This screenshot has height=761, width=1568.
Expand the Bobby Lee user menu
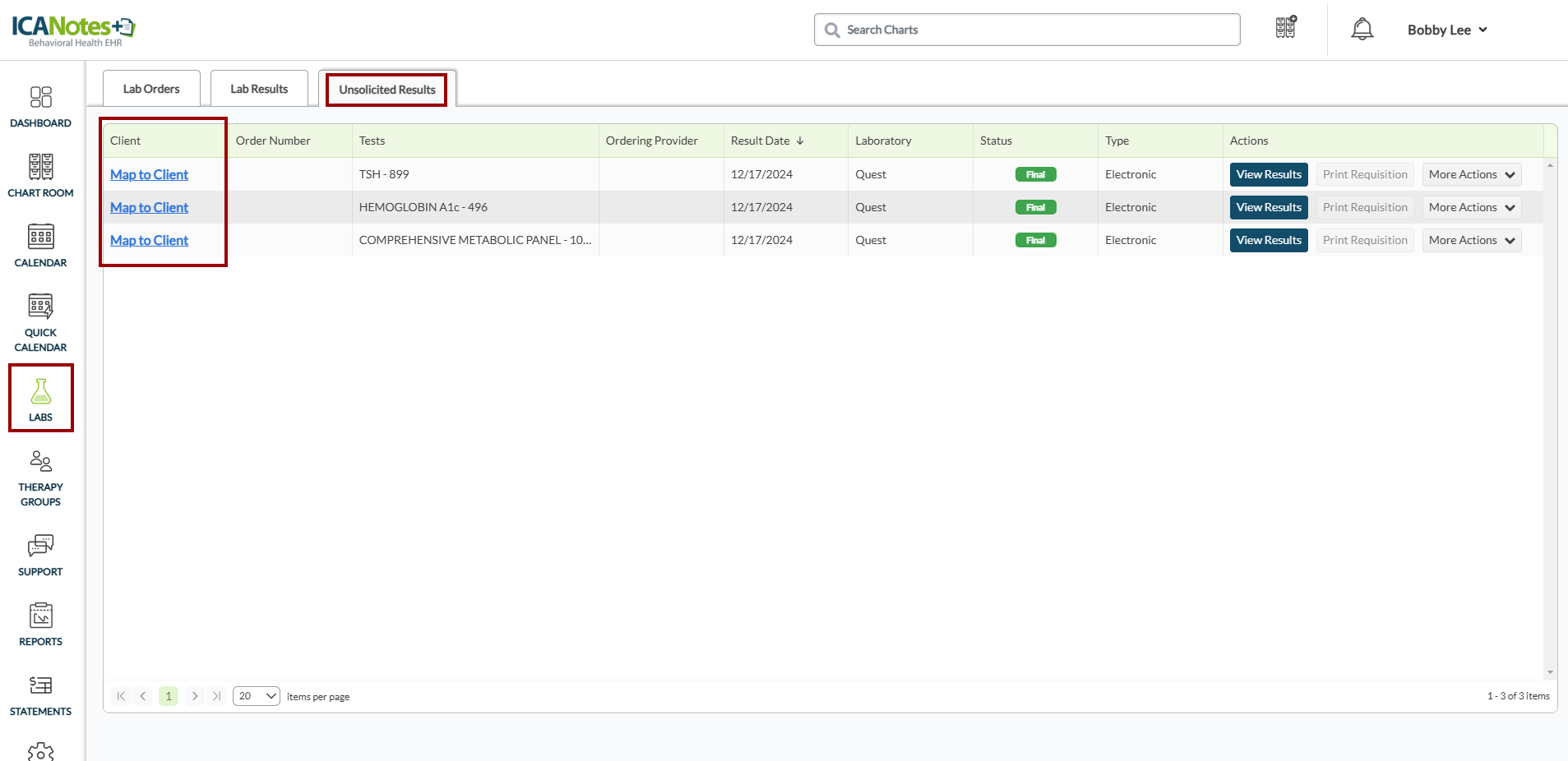point(1446,30)
